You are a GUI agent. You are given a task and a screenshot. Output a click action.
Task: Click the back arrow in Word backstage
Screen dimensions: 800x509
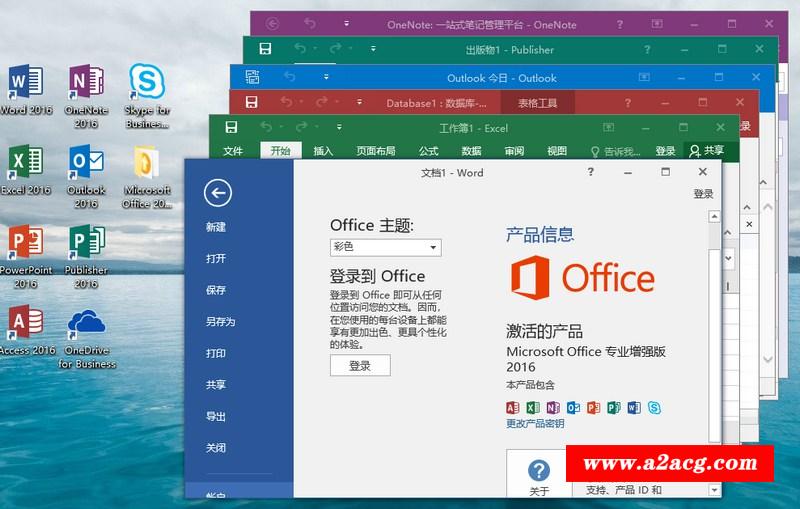(217, 193)
